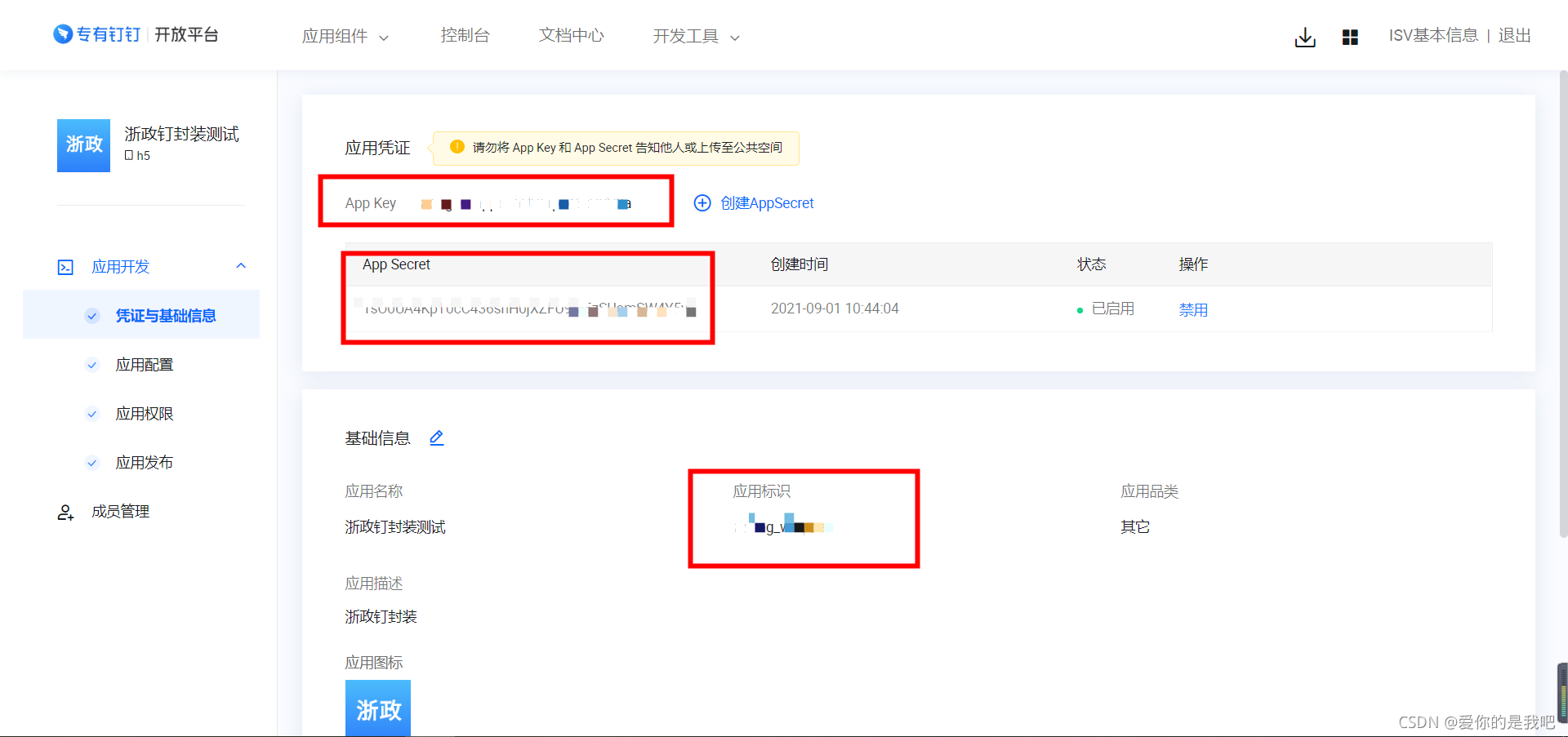
Task: Edit 基础信息 with the pencil icon
Action: click(x=437, y=438)
